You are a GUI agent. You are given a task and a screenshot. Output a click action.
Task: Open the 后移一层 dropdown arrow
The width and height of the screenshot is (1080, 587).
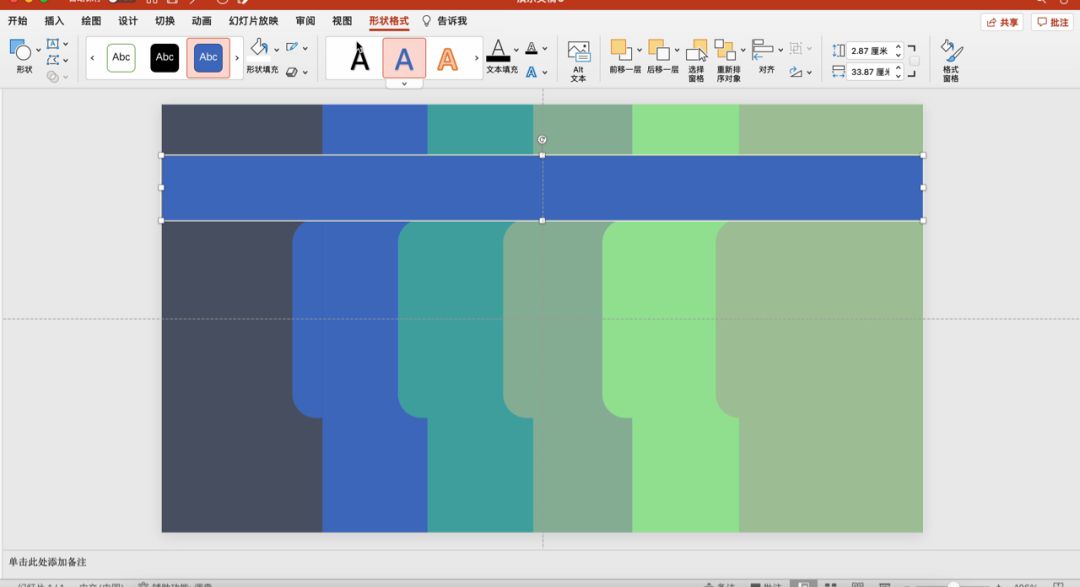[676, 50]
